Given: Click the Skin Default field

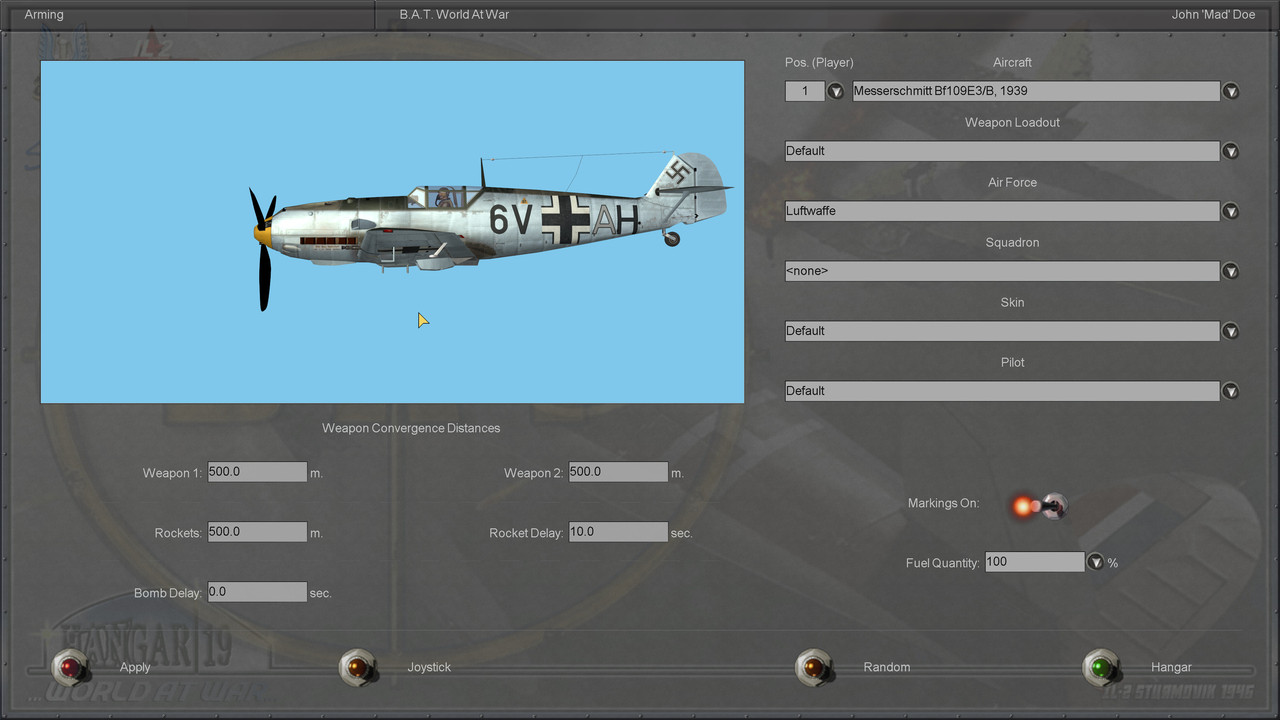Looking at the screenshot, I should [x=1002, y=331].
